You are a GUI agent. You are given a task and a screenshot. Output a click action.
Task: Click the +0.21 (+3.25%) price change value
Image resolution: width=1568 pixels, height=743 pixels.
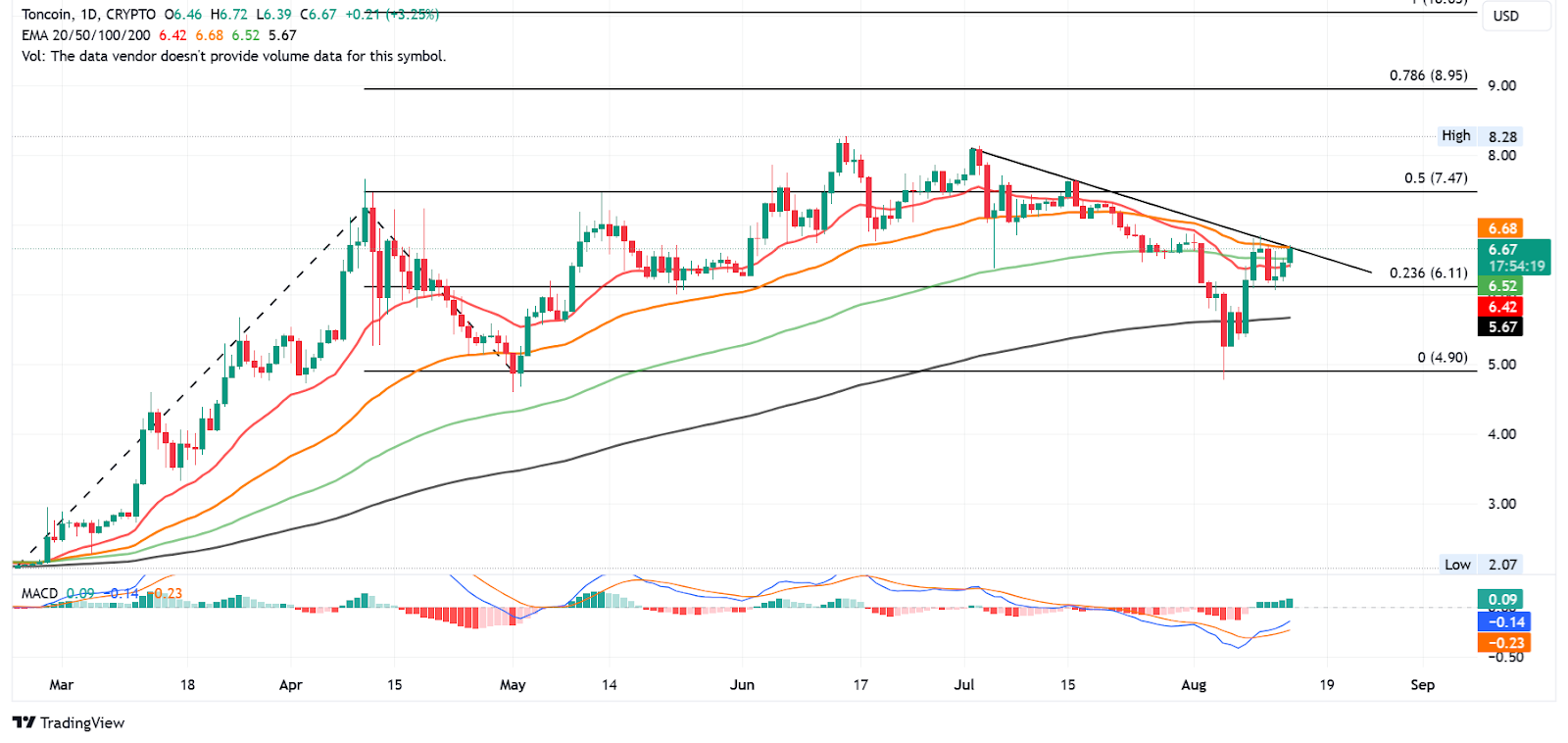pos(392,15)
